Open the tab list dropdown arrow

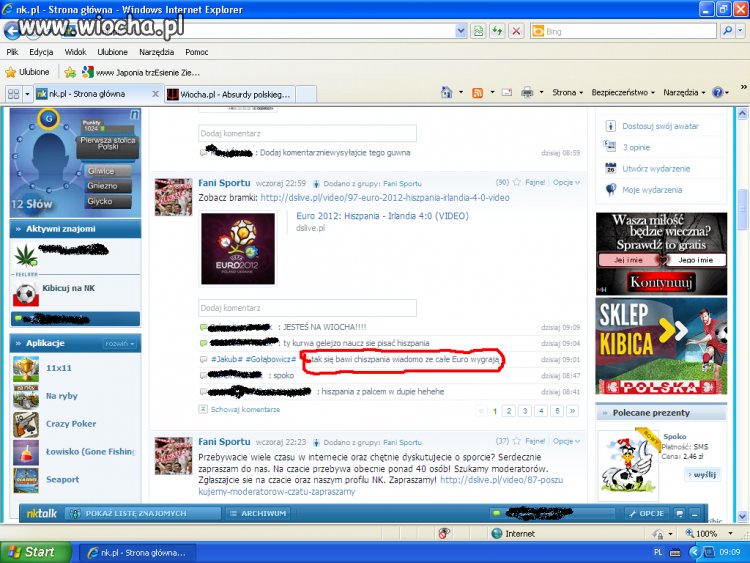(27, 94)
